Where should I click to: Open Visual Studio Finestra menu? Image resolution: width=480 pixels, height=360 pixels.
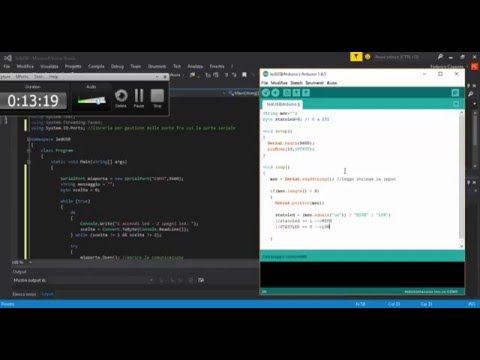217,66
